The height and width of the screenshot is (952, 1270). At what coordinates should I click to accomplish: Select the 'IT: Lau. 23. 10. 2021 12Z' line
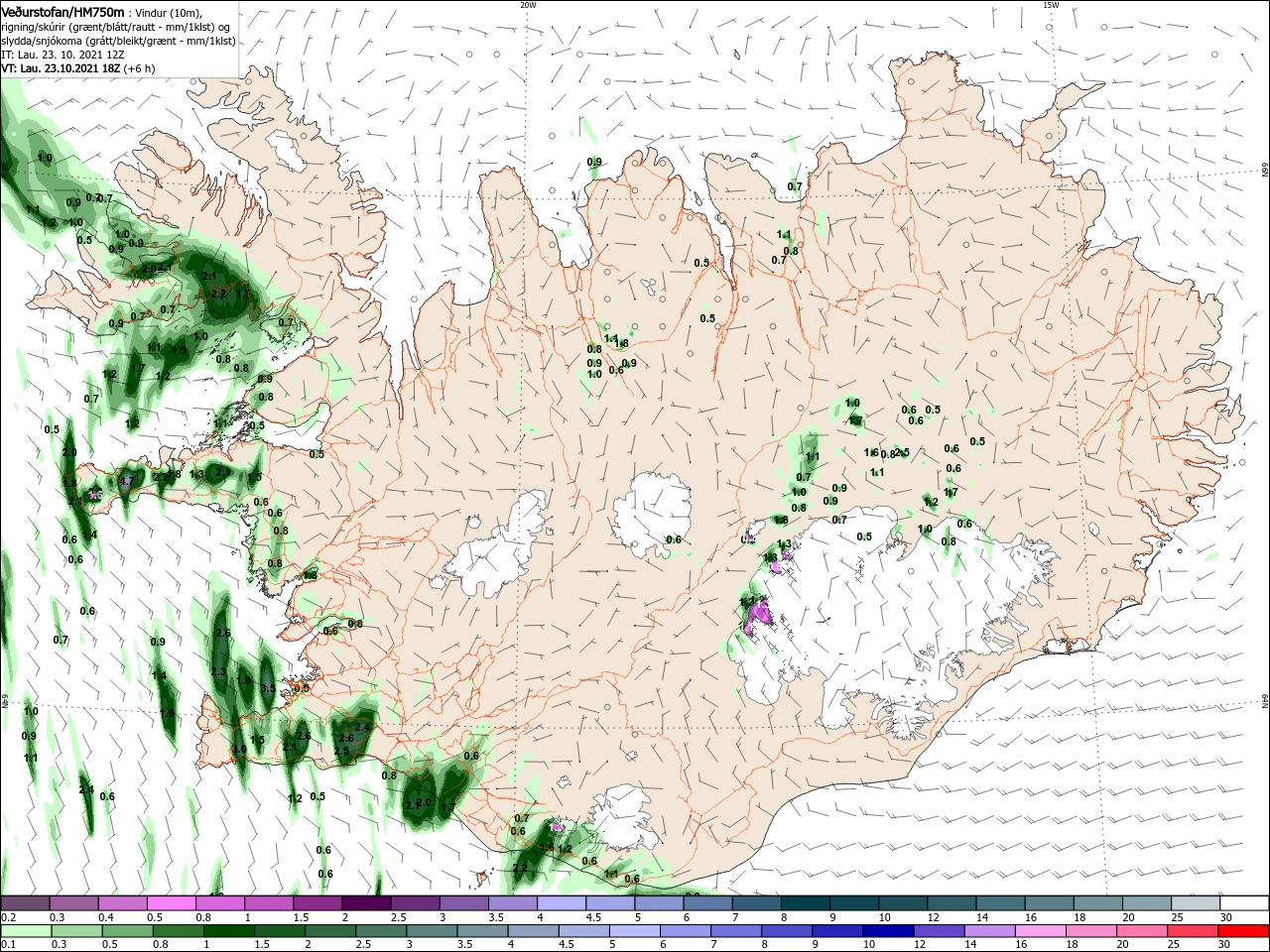click(64, 56)
